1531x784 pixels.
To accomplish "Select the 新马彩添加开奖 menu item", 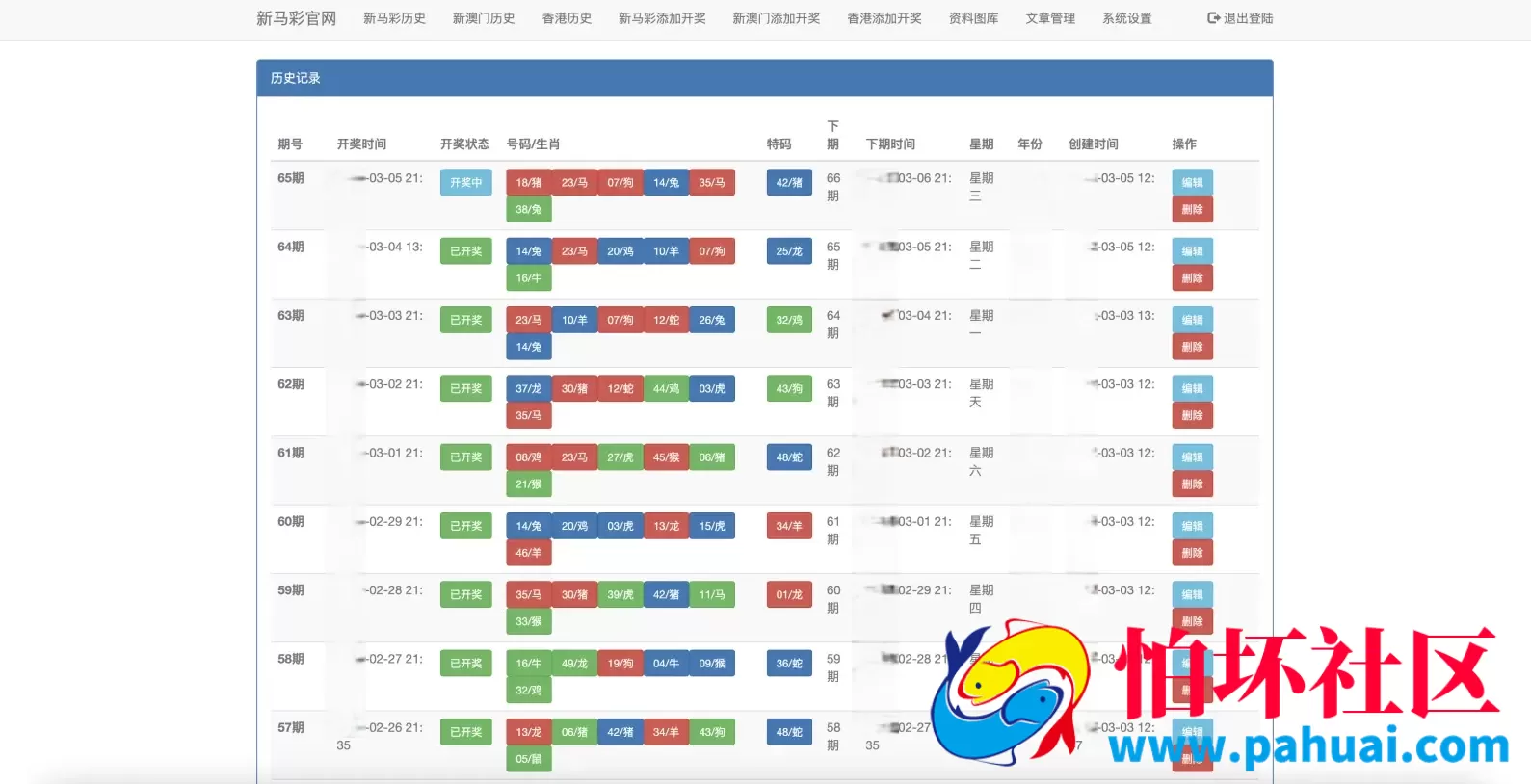I will (x=662, y=18).
